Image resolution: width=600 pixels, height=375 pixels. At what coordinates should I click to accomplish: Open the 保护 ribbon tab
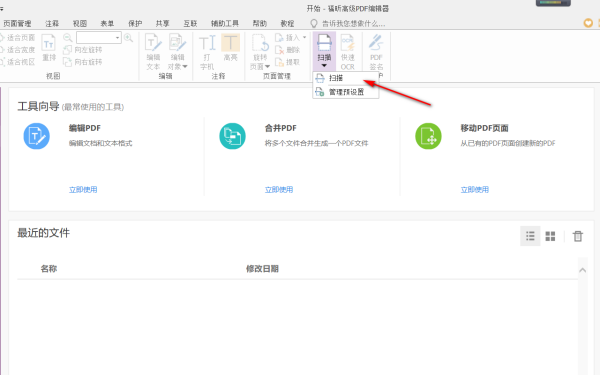pyautogui.click(x=135, y=24)
